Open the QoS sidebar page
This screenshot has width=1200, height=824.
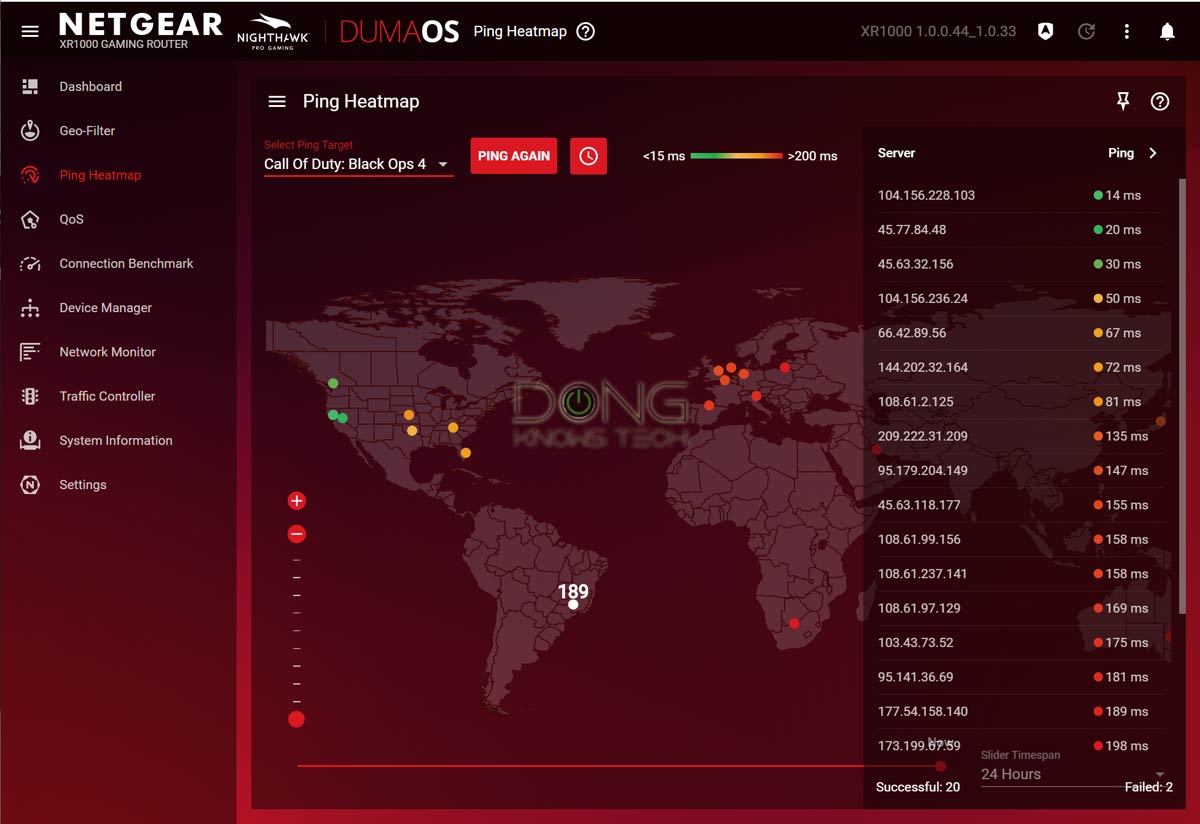tap(71, 219)
